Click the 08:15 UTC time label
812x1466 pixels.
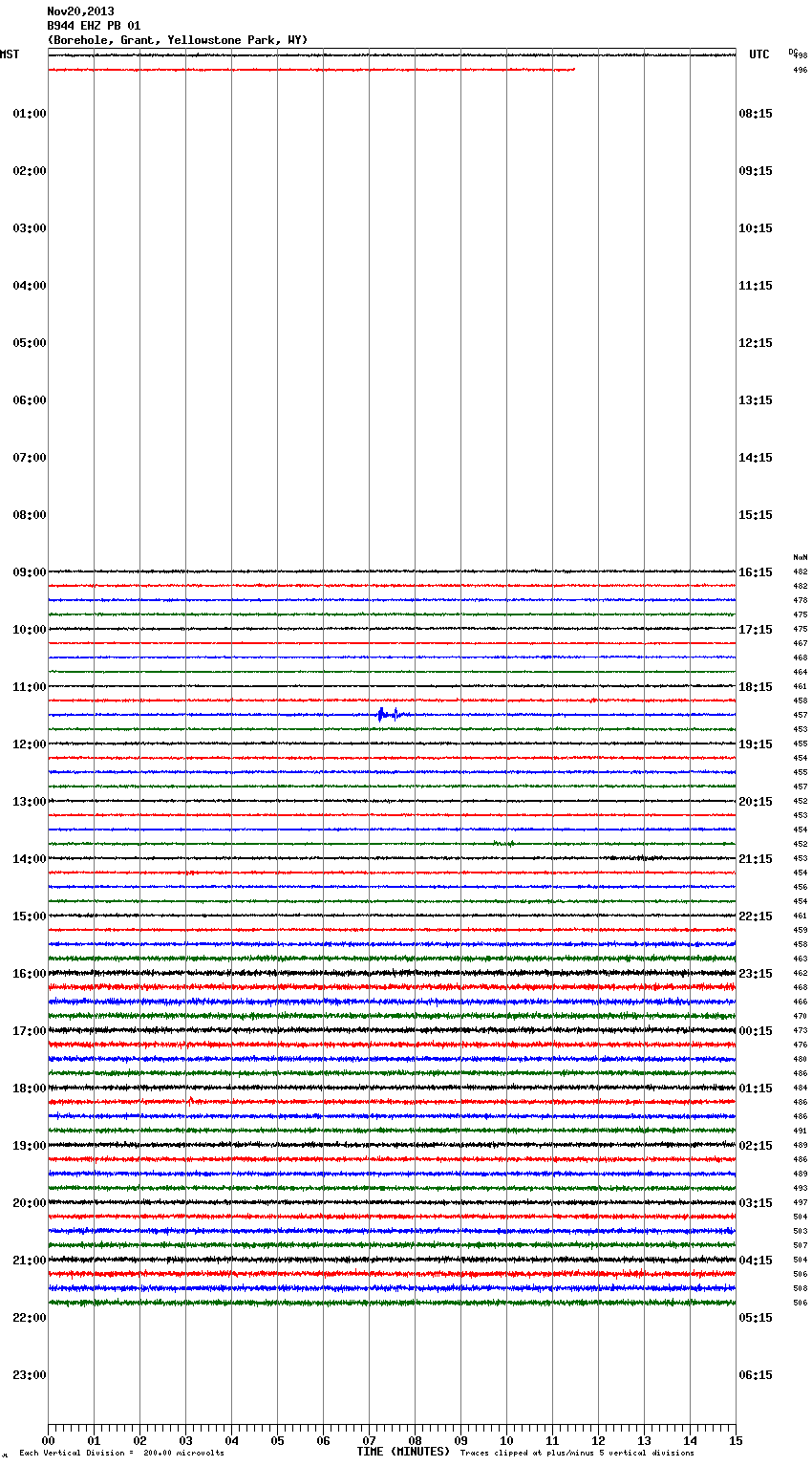click(756, 114)
